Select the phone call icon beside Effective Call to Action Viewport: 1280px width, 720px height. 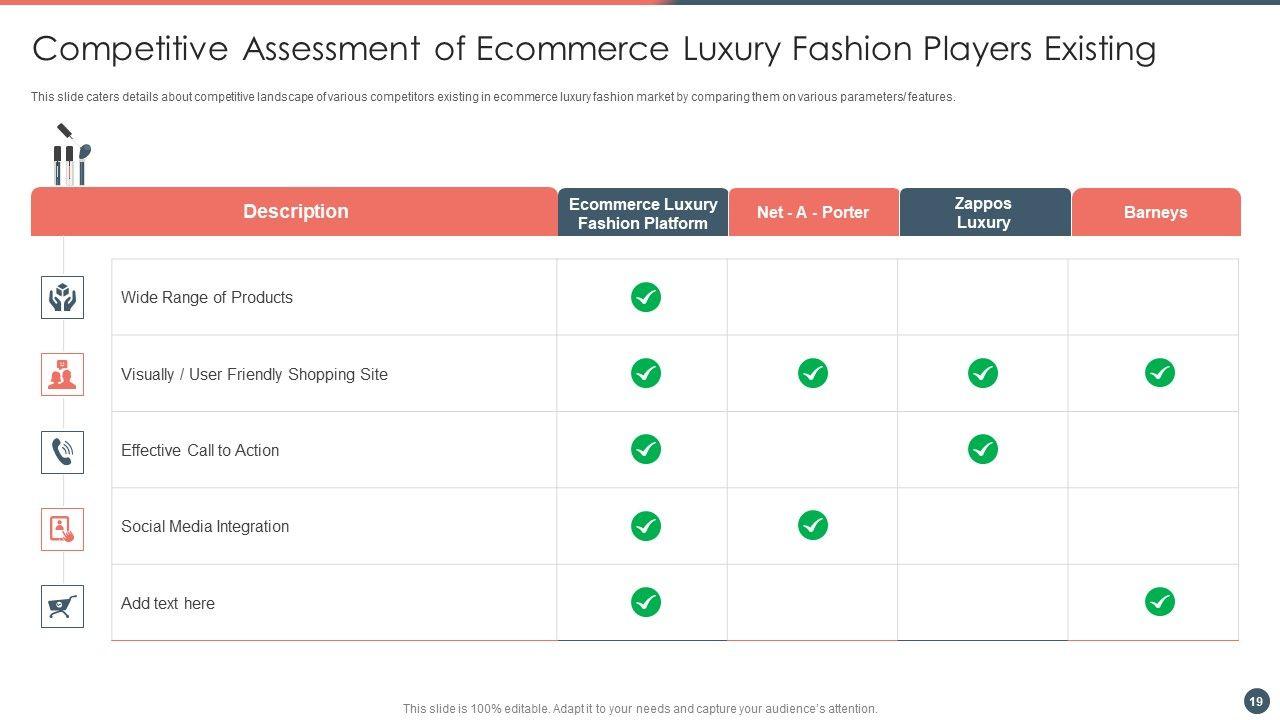pos(62,452)
